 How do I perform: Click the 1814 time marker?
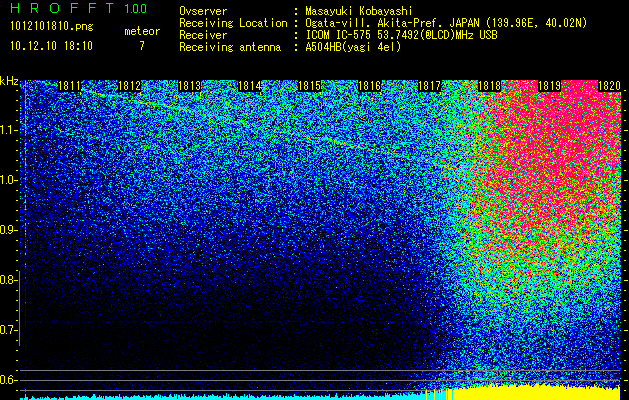tap(250, 86)
